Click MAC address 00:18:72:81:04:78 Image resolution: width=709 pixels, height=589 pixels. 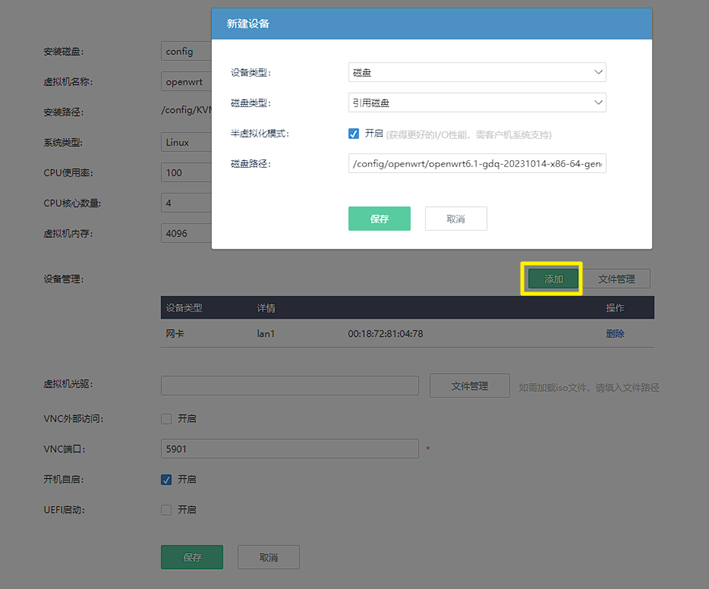pyautogui.click(x=386, y=334)
